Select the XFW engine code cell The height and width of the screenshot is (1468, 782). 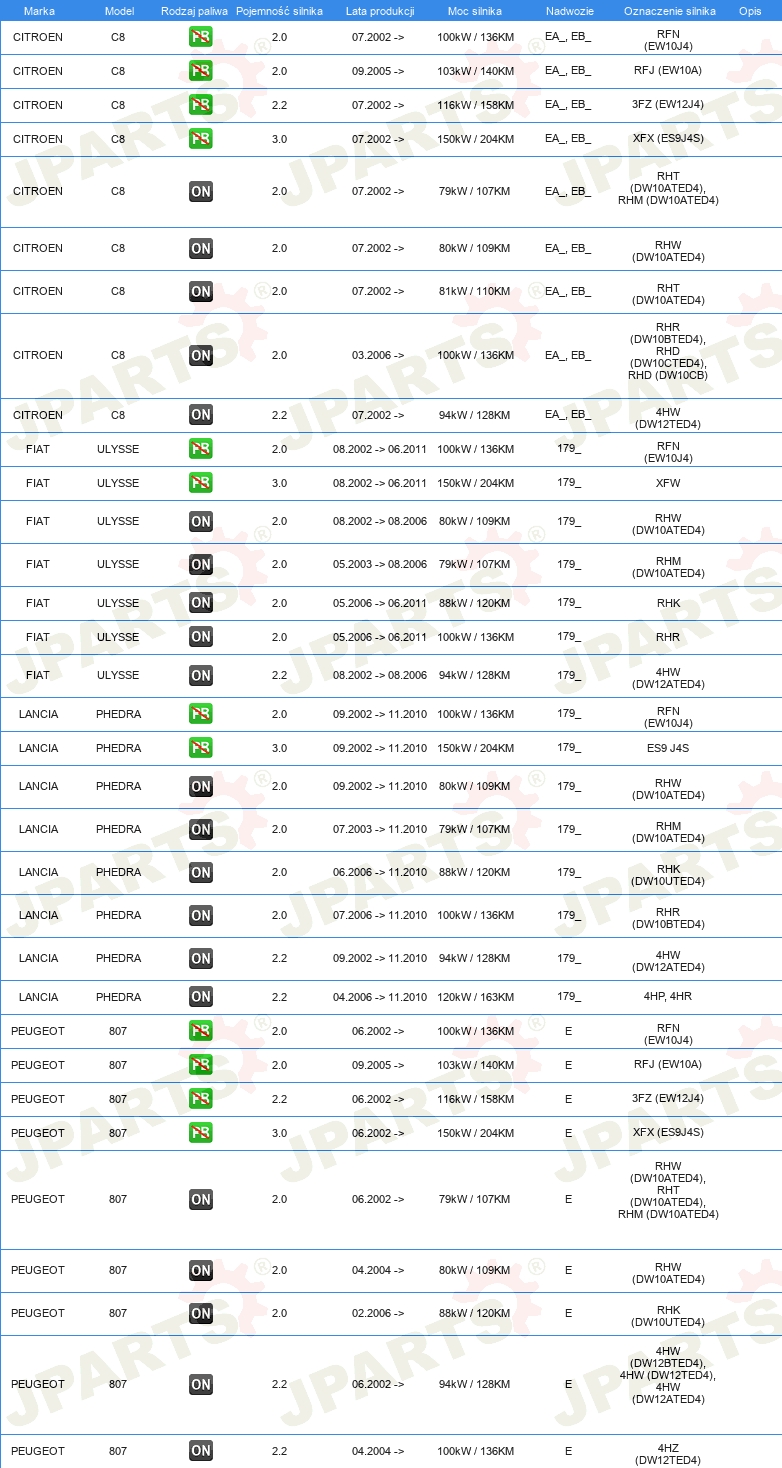point(668,483)
